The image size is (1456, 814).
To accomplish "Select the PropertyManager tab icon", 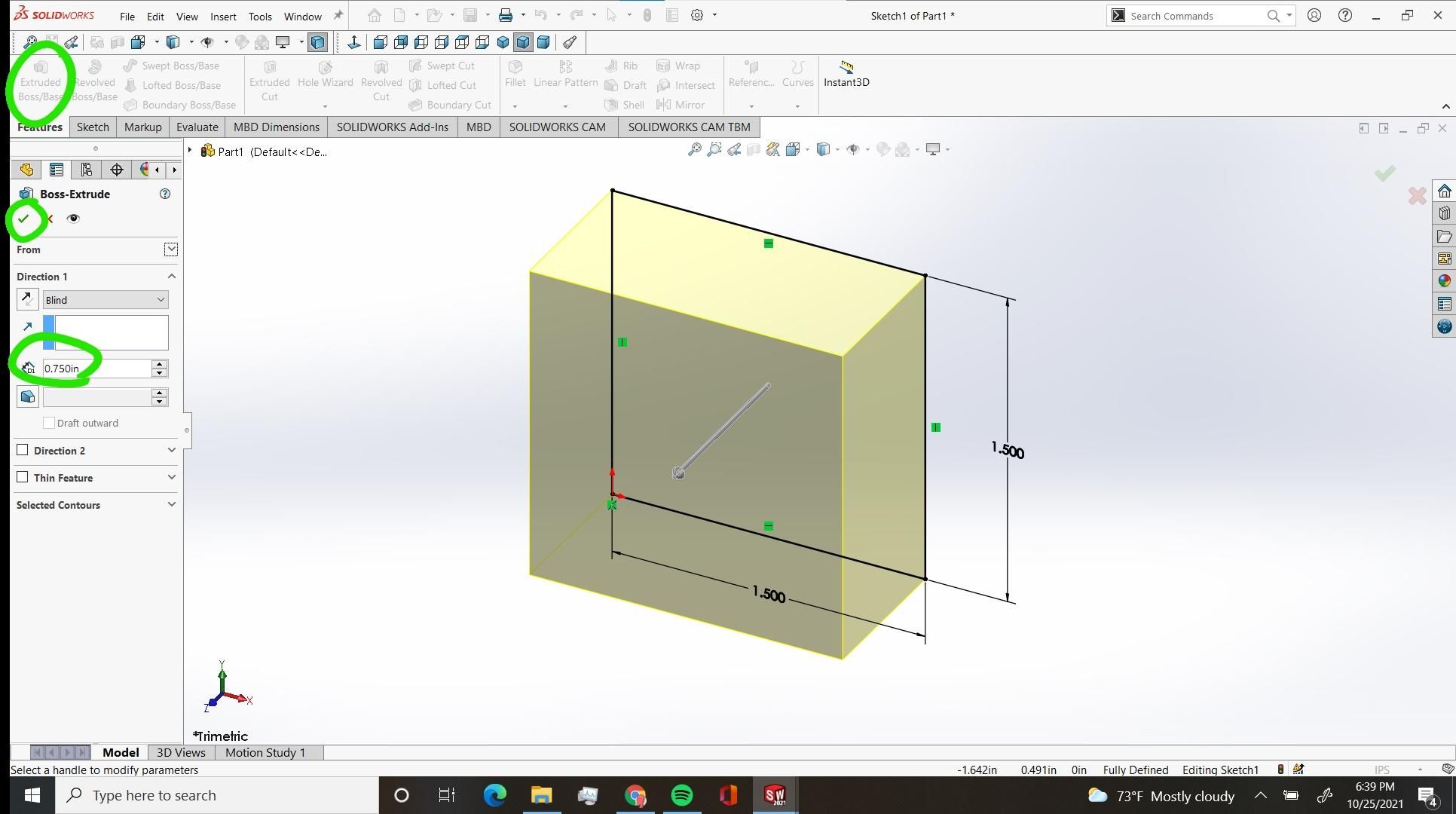I will click(x=57, y=170).
